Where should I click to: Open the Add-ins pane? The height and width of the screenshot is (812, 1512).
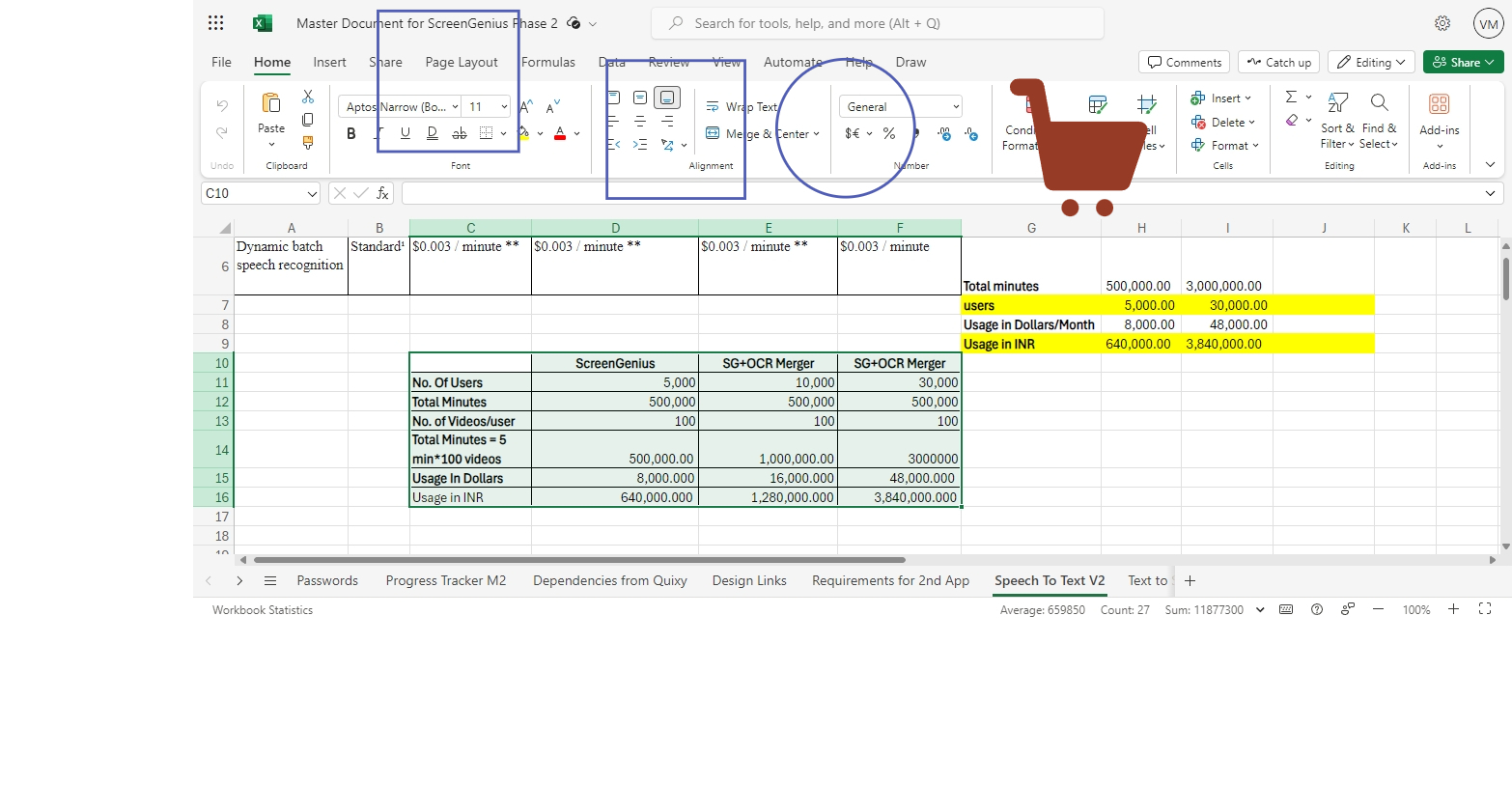[1439, 121]
